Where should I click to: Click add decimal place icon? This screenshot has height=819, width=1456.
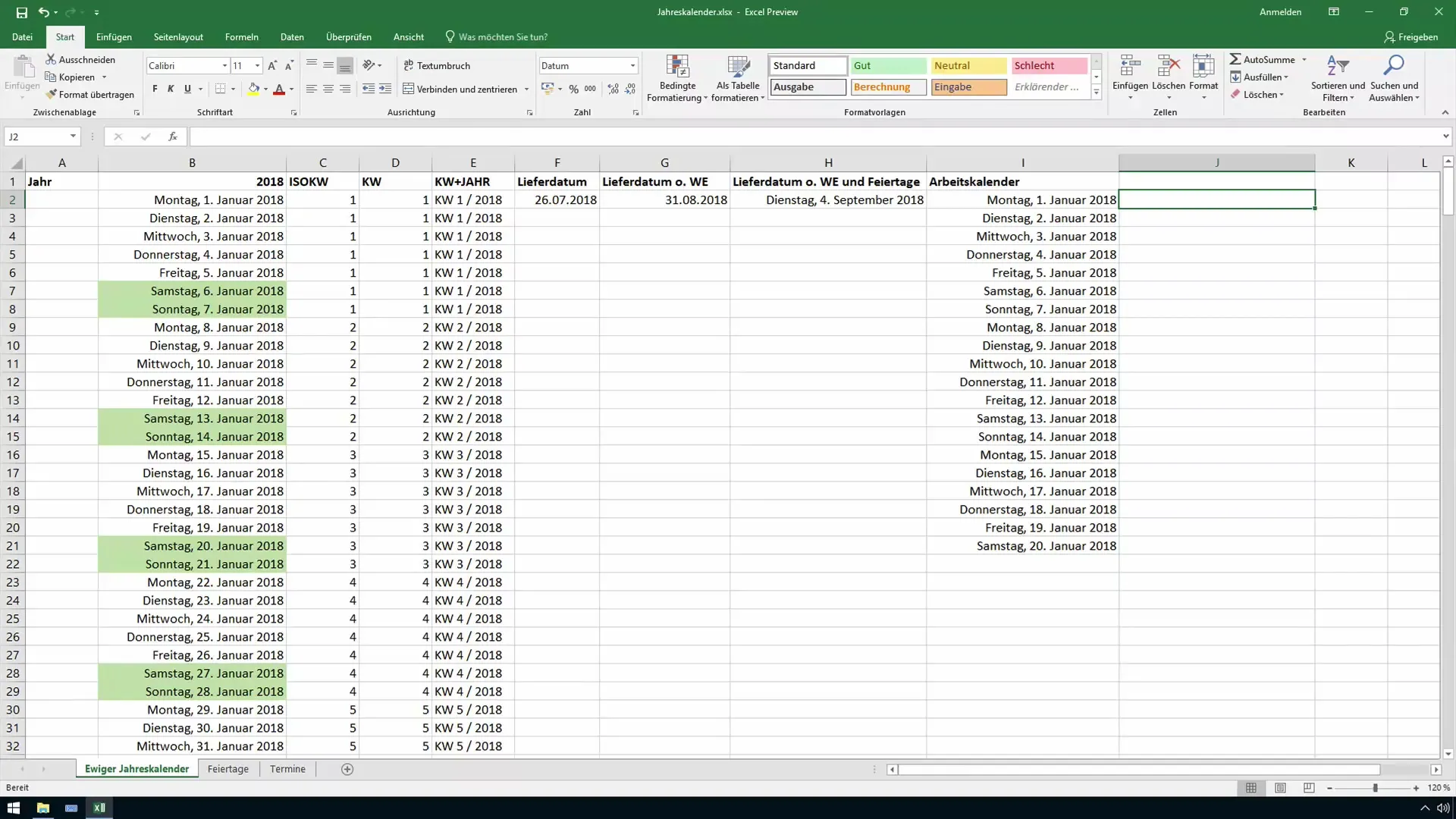coord(613,89)
